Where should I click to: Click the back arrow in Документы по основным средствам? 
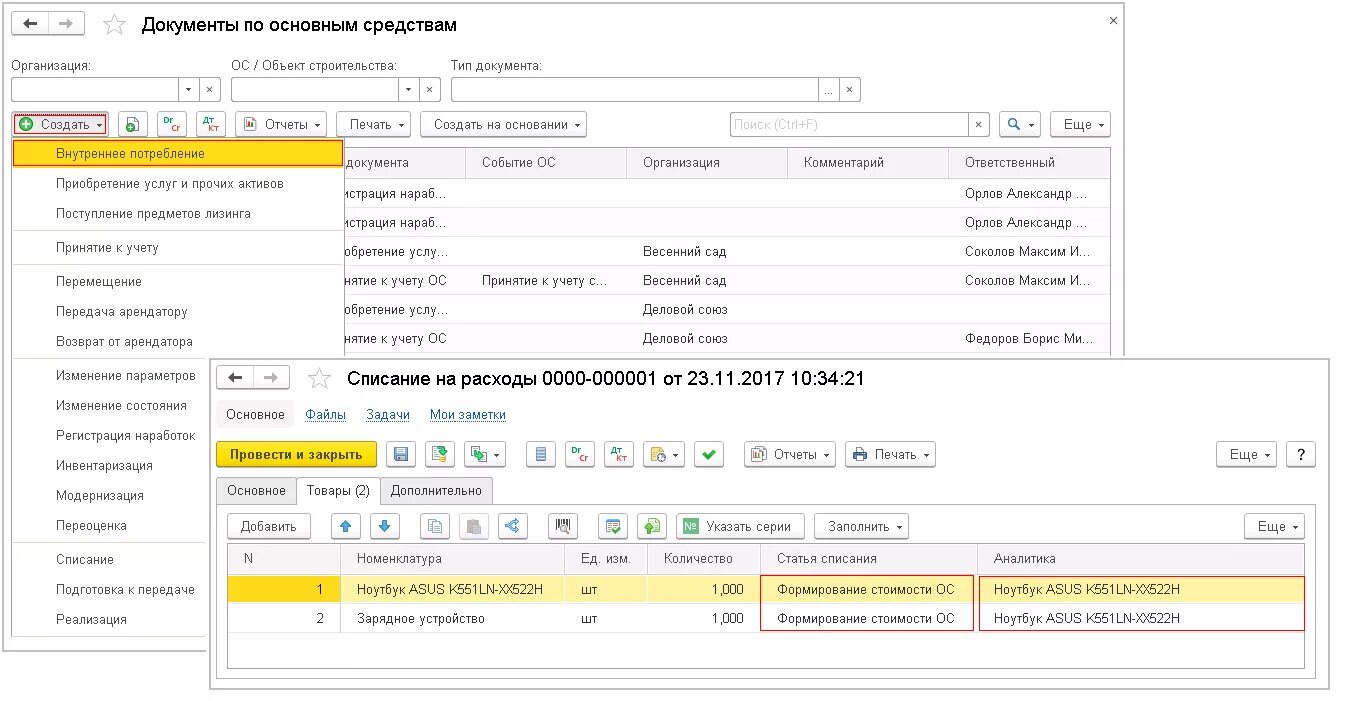point(30,24)
